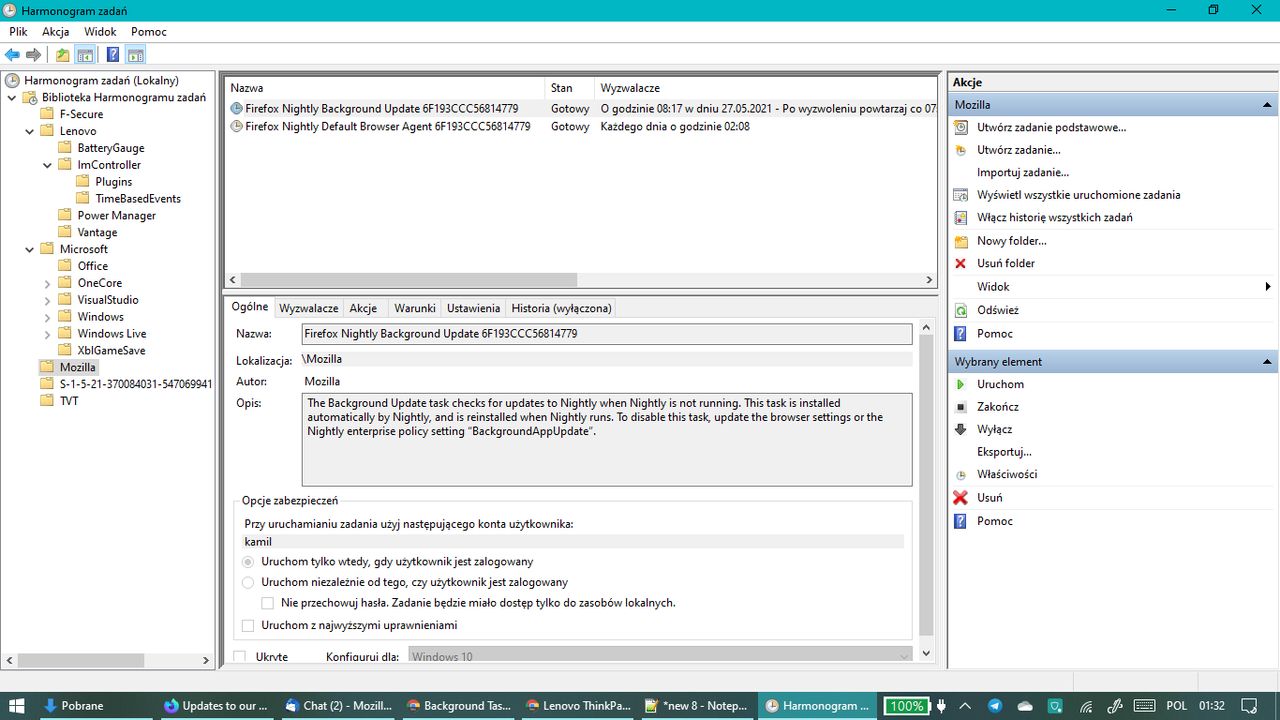Open the Pomoc menu in the menu bar
This screenshot has height=720, width=1280.
[x=149, y=32]
